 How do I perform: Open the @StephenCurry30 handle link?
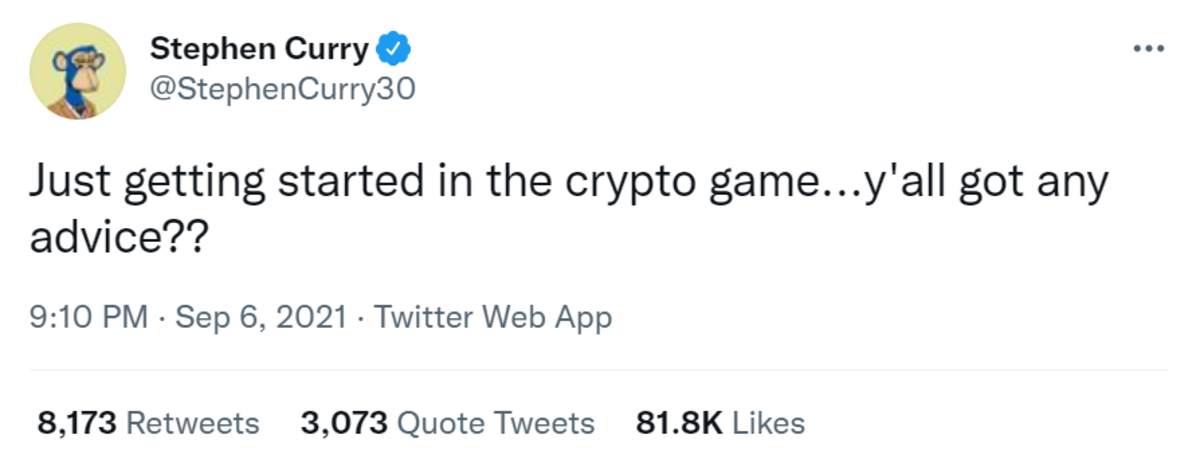281,89
